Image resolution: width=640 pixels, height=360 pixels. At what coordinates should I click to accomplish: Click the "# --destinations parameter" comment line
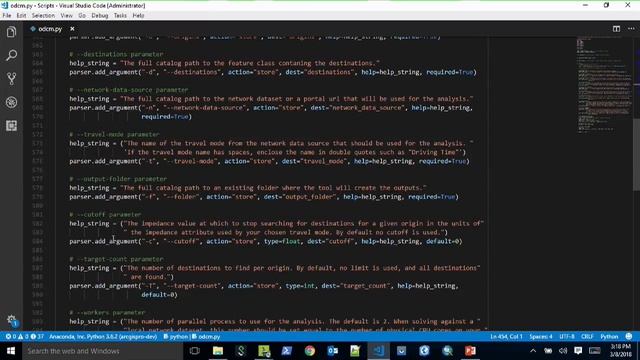pos(116,54)
